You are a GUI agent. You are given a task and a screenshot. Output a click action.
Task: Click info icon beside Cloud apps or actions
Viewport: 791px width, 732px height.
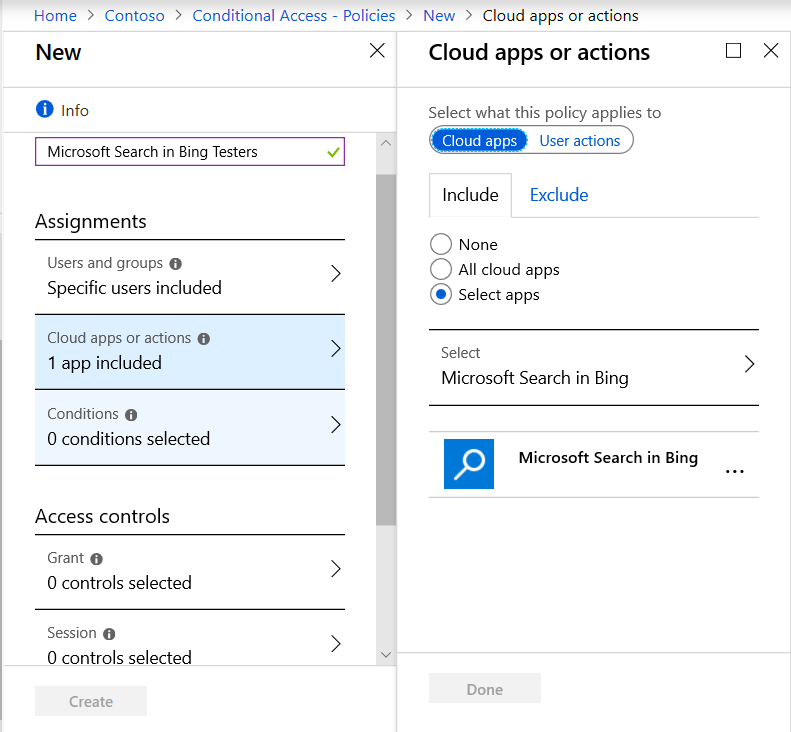point(204,339)
